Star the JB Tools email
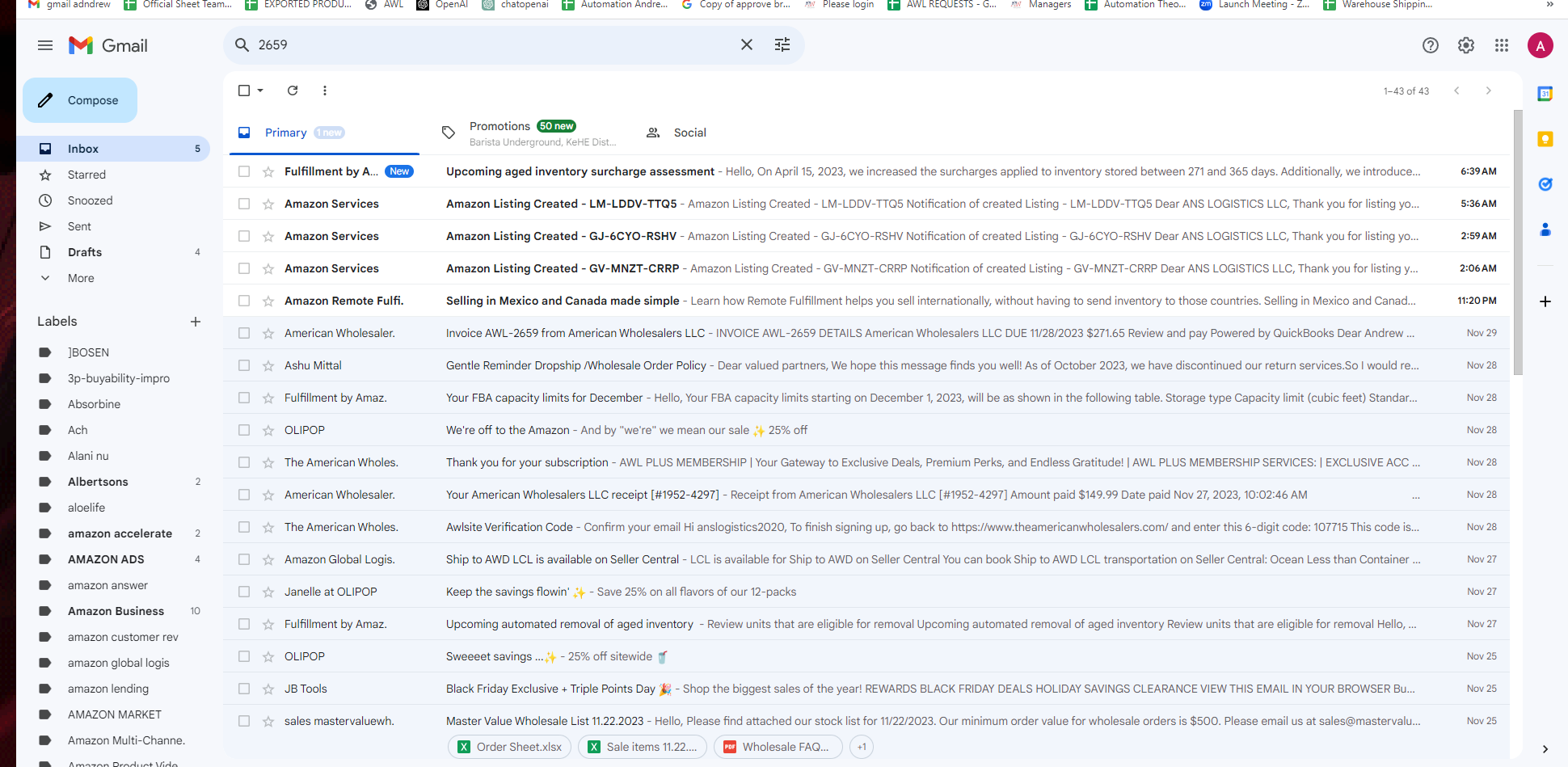The image size is (1568, 767). [268, 689]
